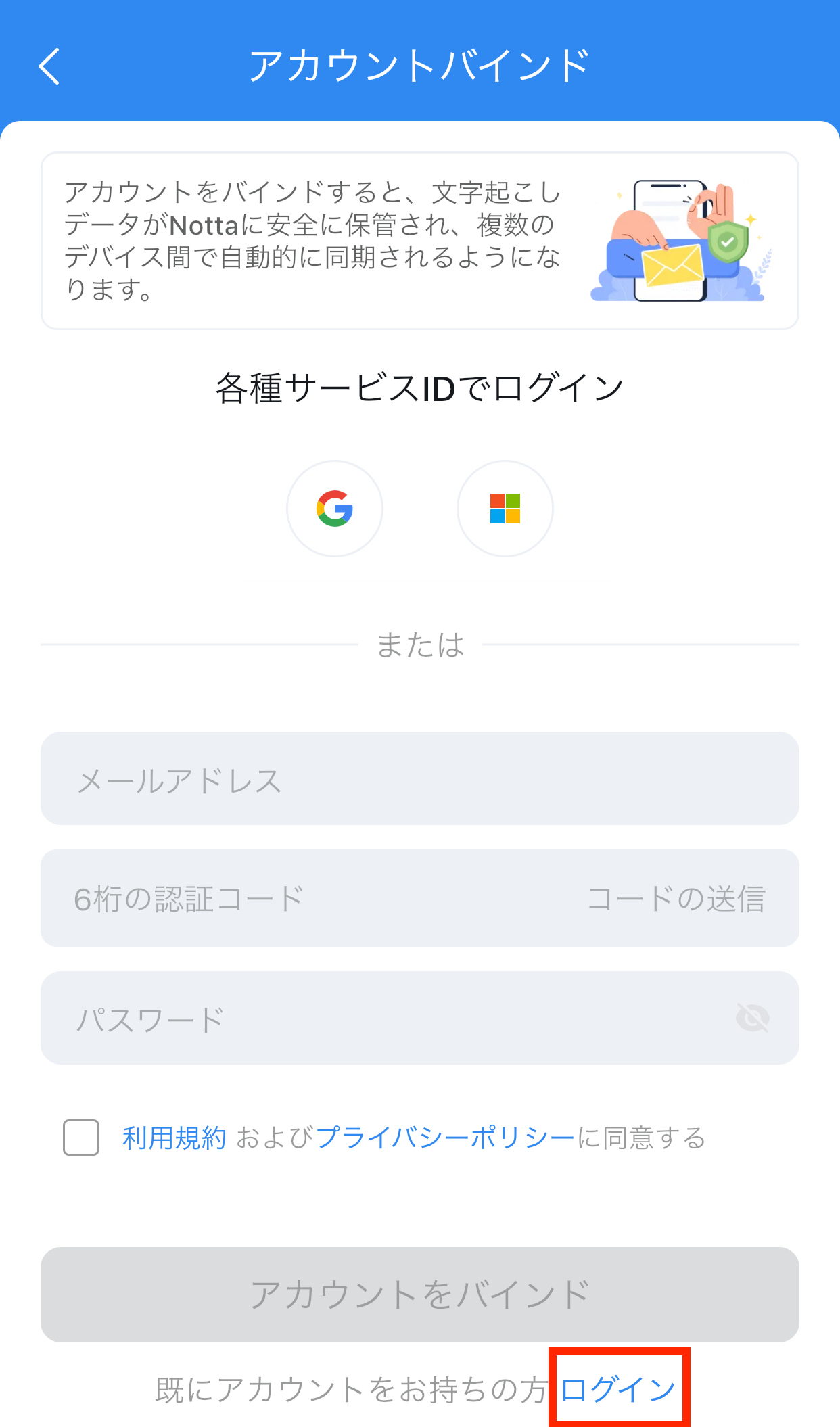The height and width of the screenshot is (1427, 840).
Task: Tap the または divider label
Action: [420, 645]
